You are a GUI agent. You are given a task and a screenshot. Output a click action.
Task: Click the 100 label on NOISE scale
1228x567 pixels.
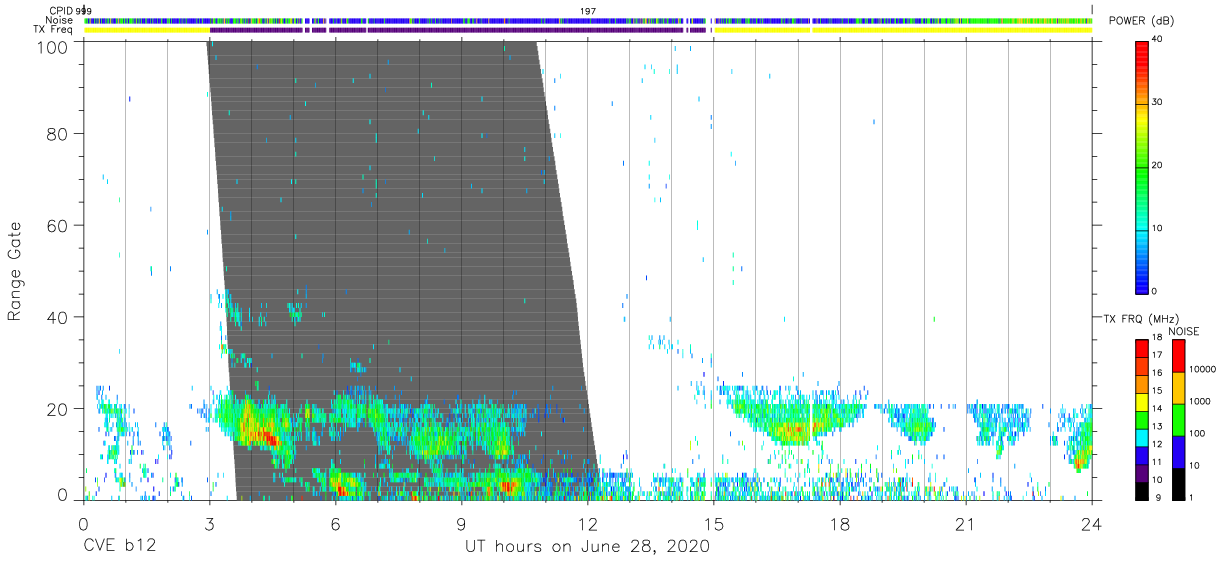point(1198,433)
